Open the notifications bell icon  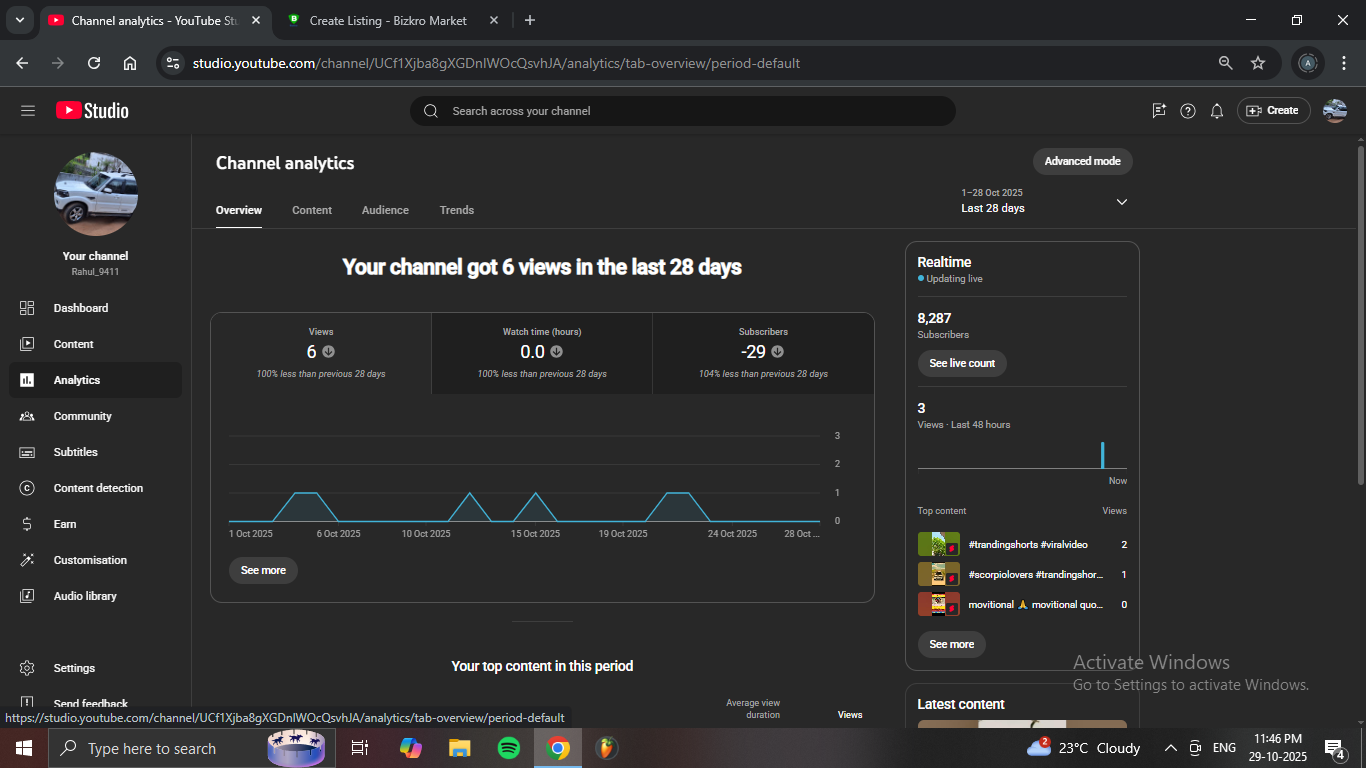1216,111
